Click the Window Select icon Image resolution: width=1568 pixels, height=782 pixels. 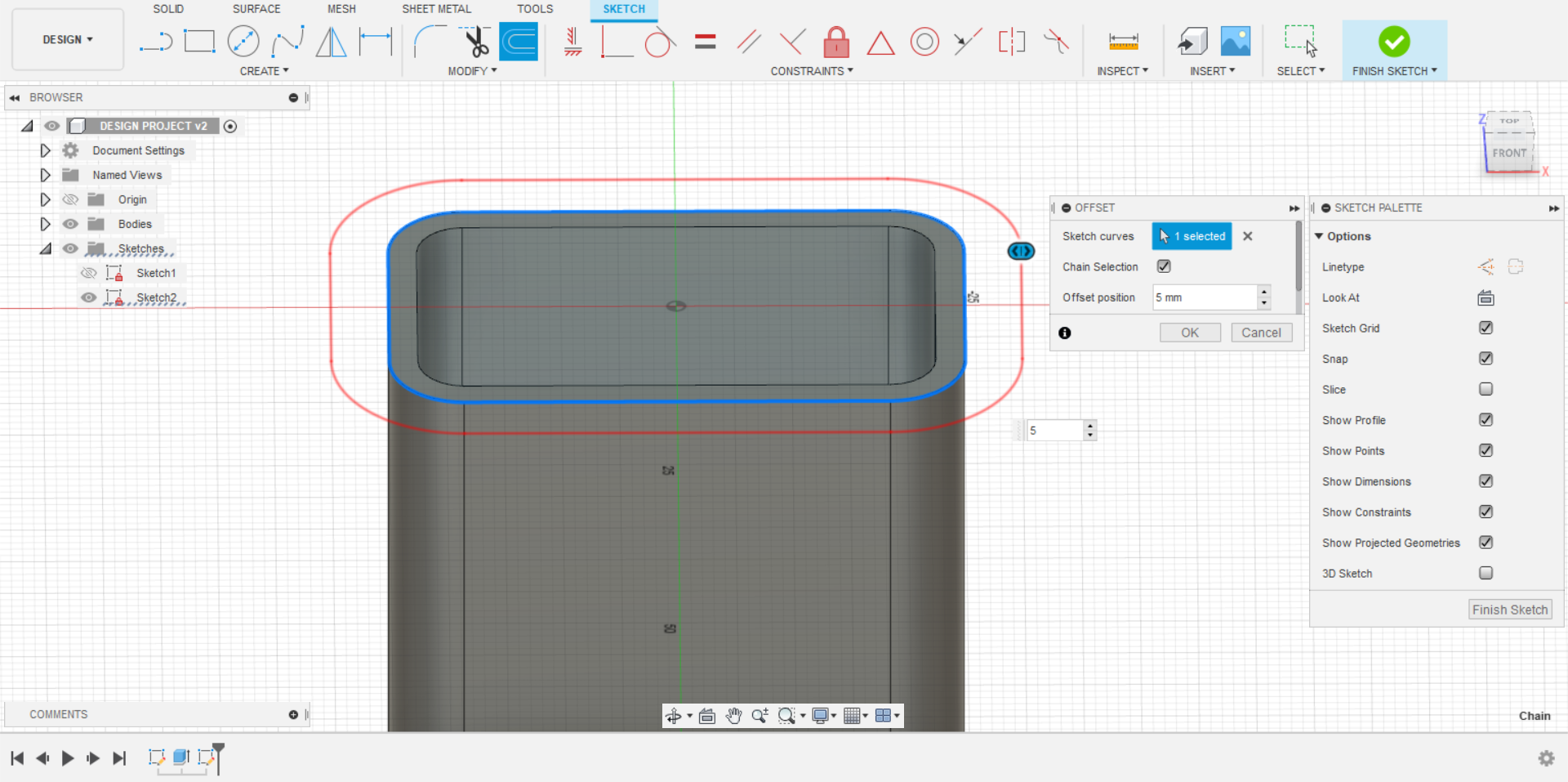(1300, 41)
